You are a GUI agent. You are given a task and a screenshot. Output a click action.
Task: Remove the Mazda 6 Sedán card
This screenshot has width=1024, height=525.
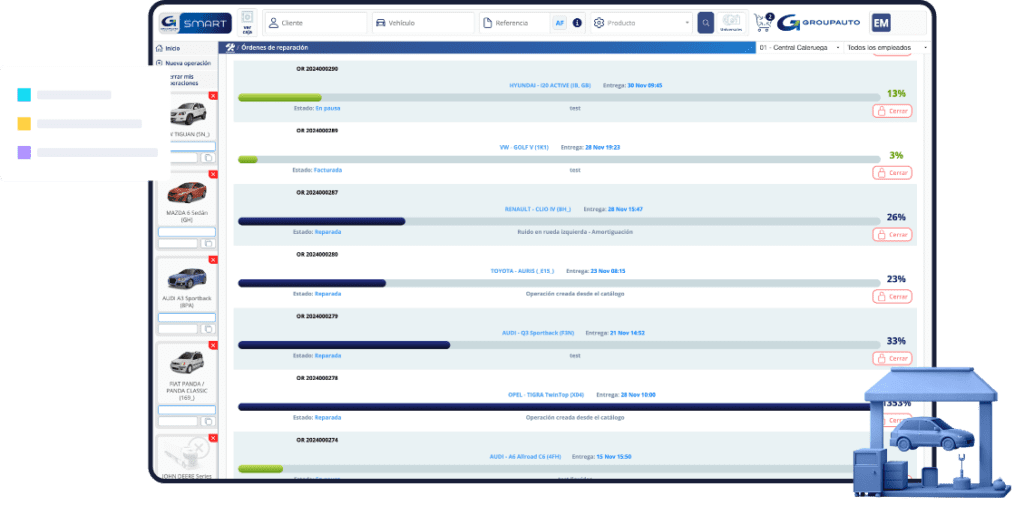click(213, 174)
